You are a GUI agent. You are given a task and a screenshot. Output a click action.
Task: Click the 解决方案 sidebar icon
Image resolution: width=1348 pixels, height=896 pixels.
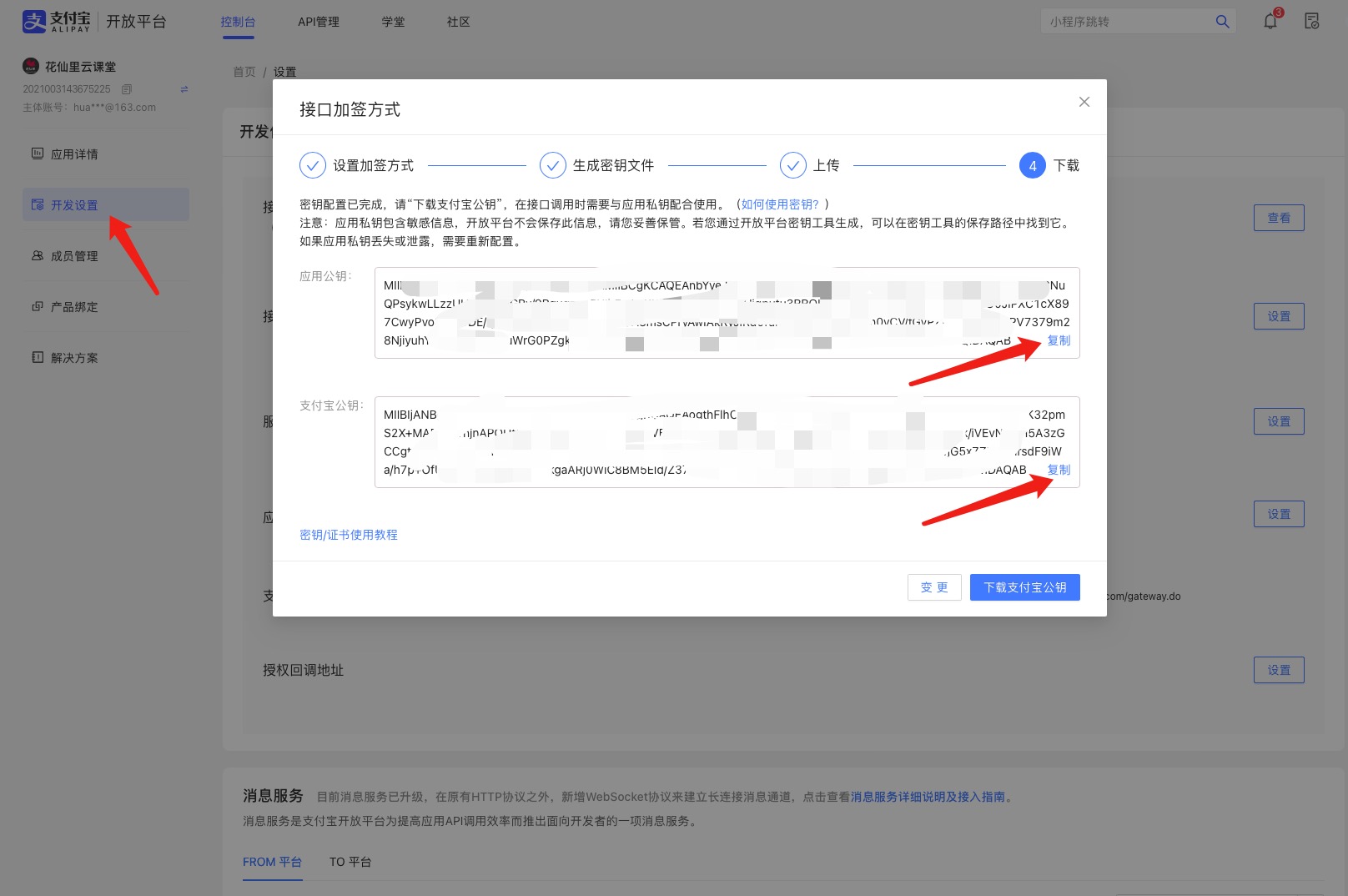38,357
